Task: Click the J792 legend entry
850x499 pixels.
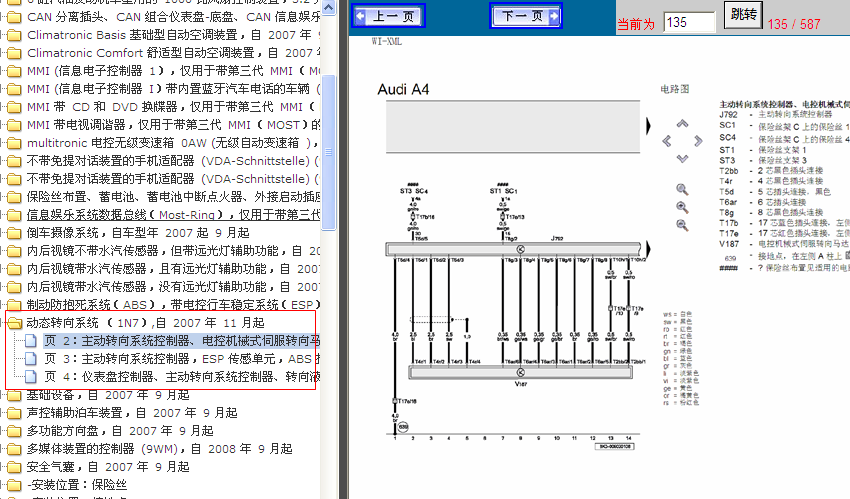Action: [x=775, y=114]
